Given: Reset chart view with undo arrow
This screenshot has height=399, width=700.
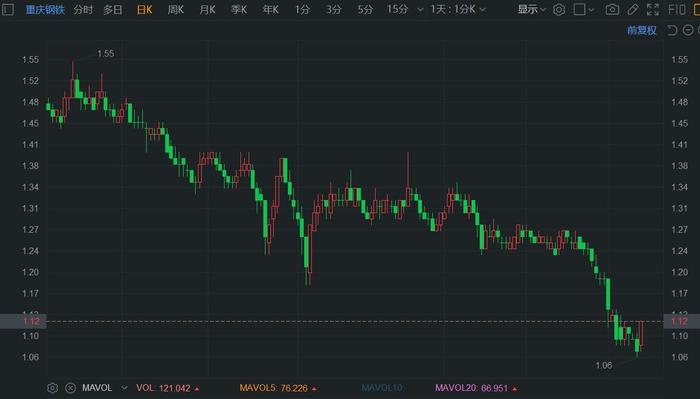Looking at the screenshot, I should point(672,30).
